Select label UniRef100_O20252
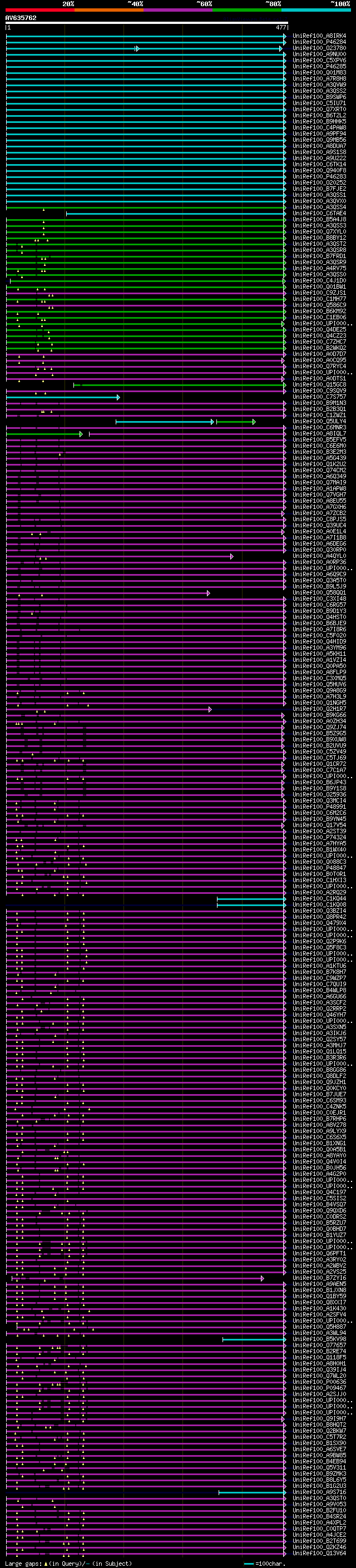The height and width of the screenshot is (1568, 356). coord(319,182)
